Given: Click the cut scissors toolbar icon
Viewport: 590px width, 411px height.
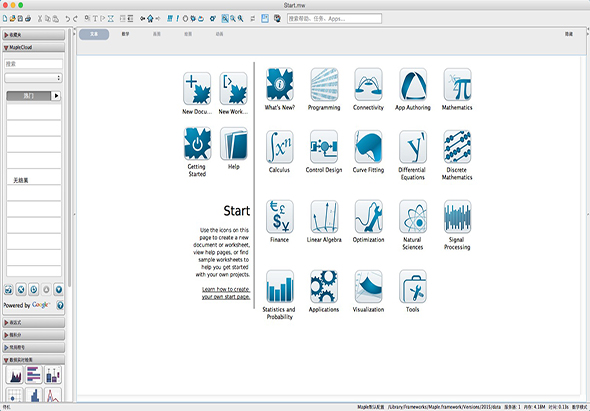Looking at the screenshot, I should [40, 18].
